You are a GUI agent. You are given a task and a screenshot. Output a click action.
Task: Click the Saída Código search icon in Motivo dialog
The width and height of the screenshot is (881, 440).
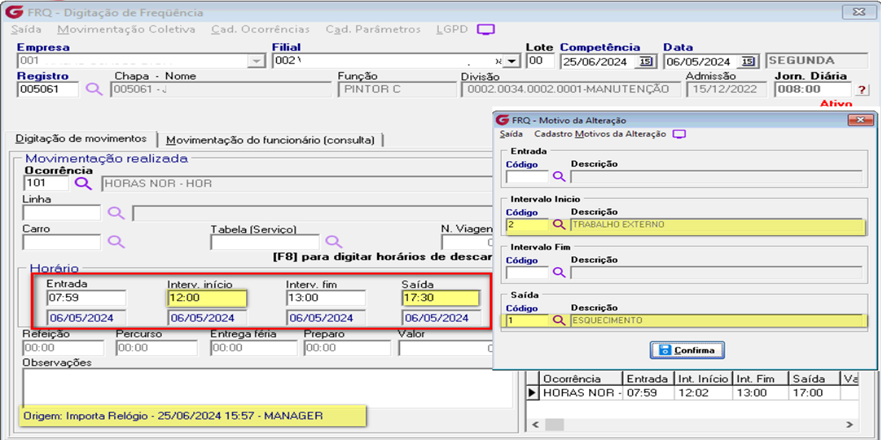tap(558, 320)
